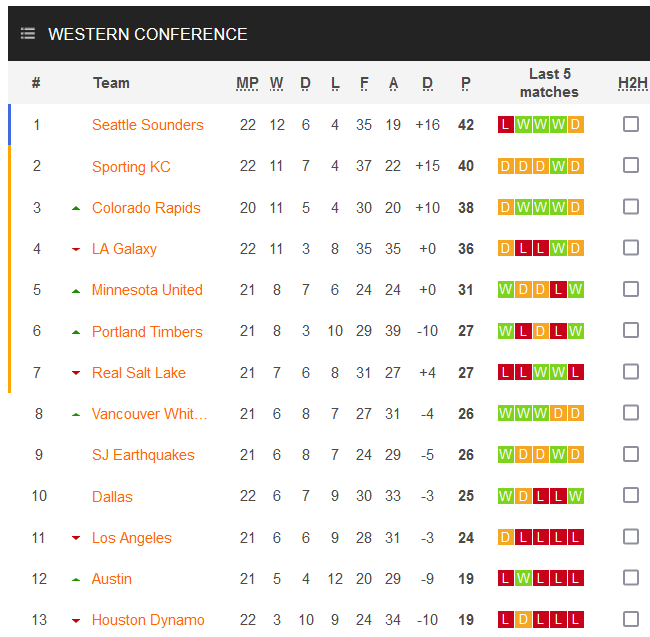Open the Portland Timbers team link

pyautogui.click(x=147, y=332)
